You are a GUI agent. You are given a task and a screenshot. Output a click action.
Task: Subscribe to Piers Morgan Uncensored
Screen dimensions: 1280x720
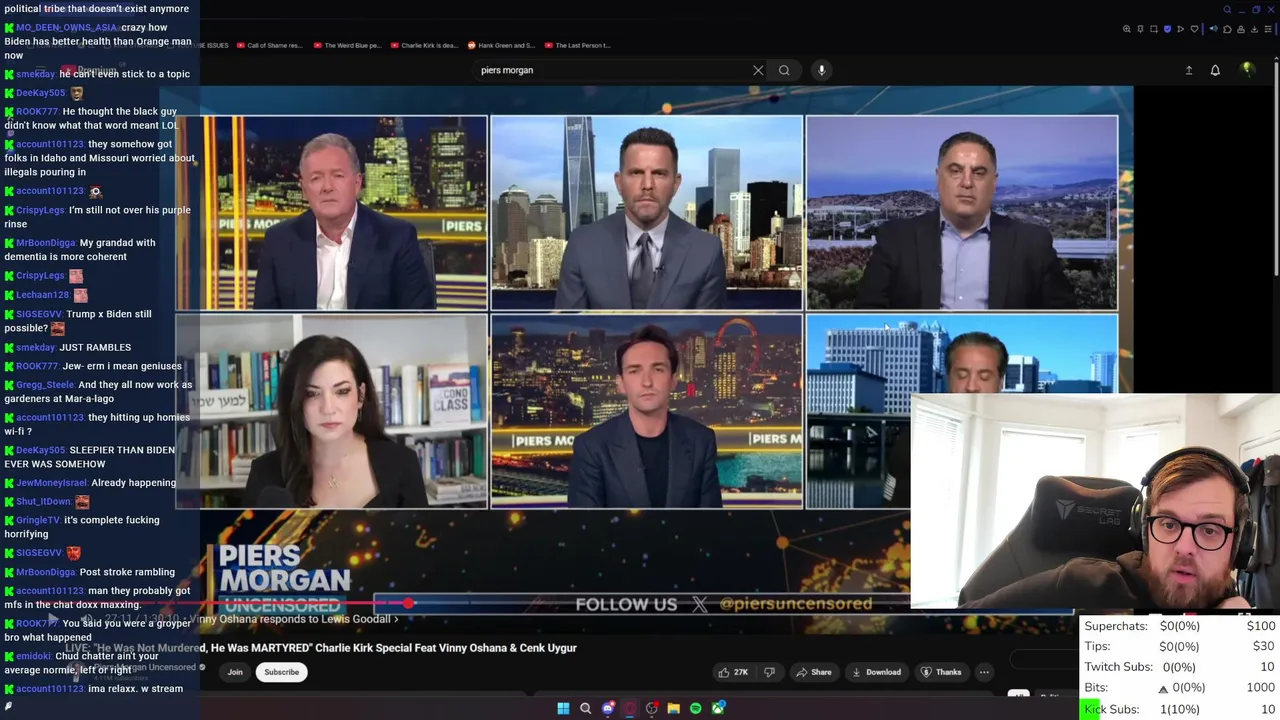point(282,672)
